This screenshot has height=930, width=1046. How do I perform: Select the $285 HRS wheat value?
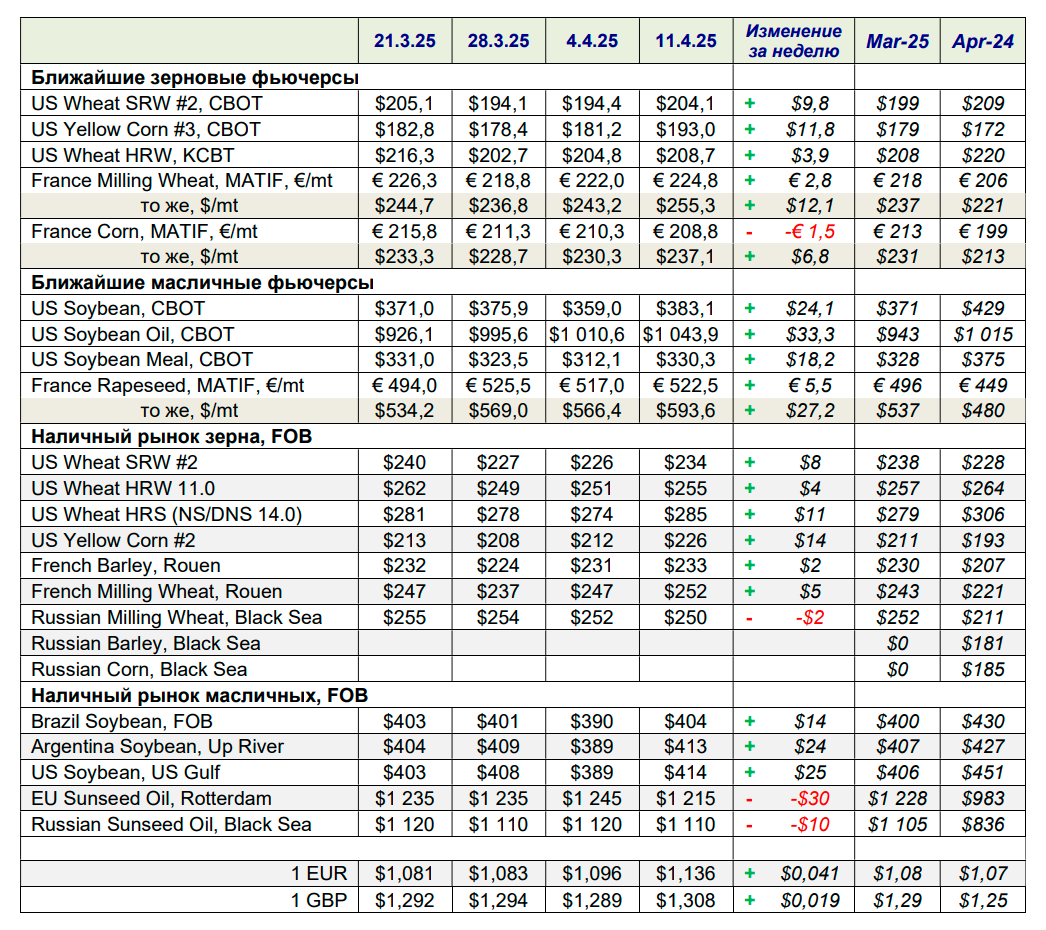click(686, 514)
